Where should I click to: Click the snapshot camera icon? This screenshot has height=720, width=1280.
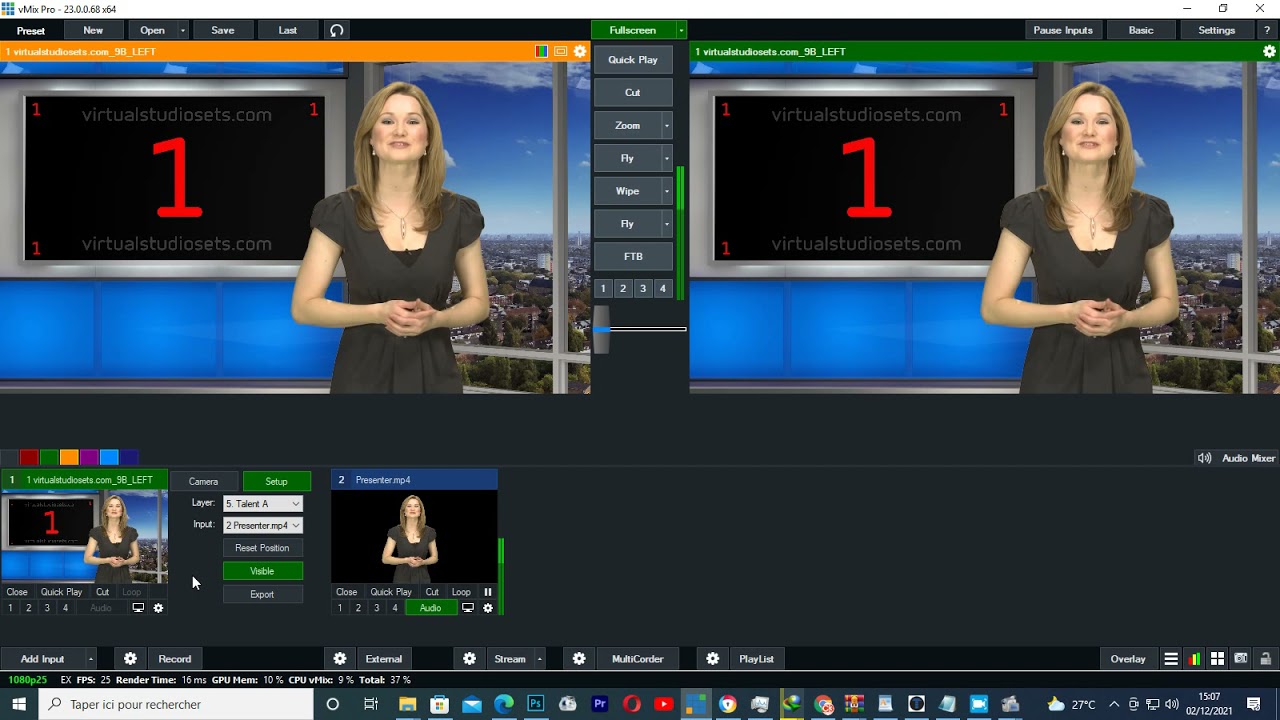pos(1241,659)
